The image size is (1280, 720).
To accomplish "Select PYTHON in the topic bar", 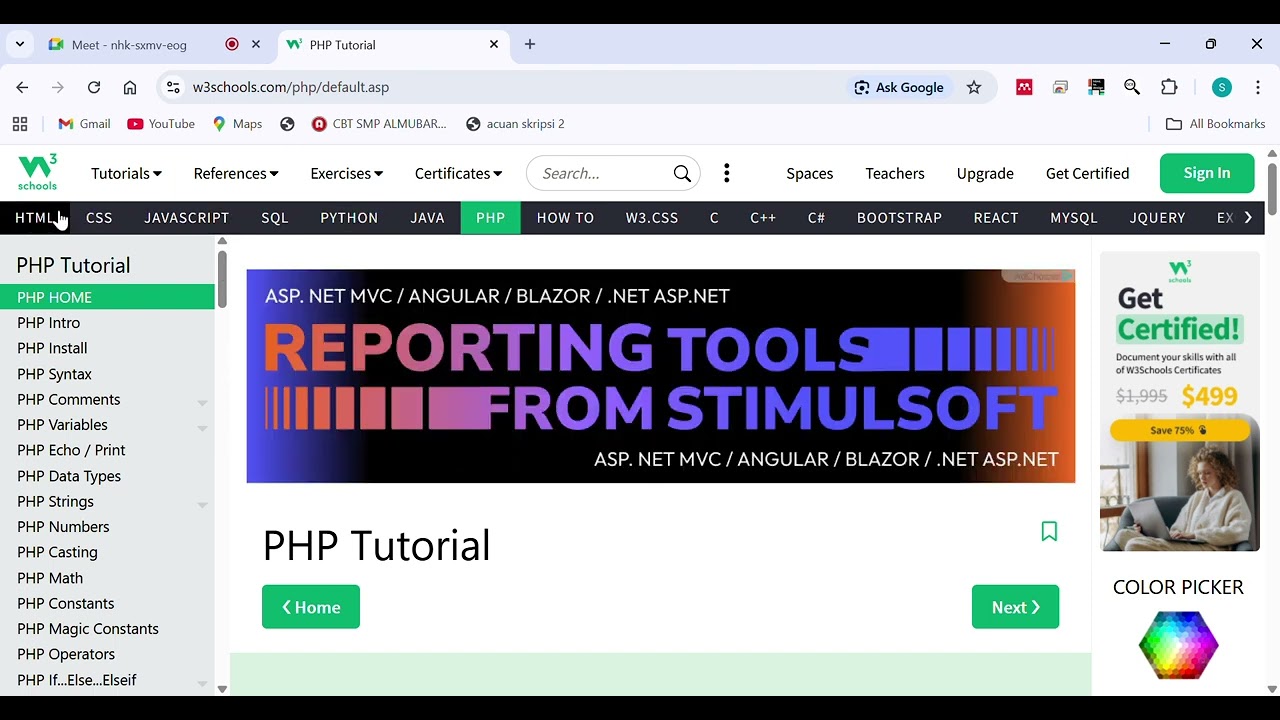I will click(349, 218).
